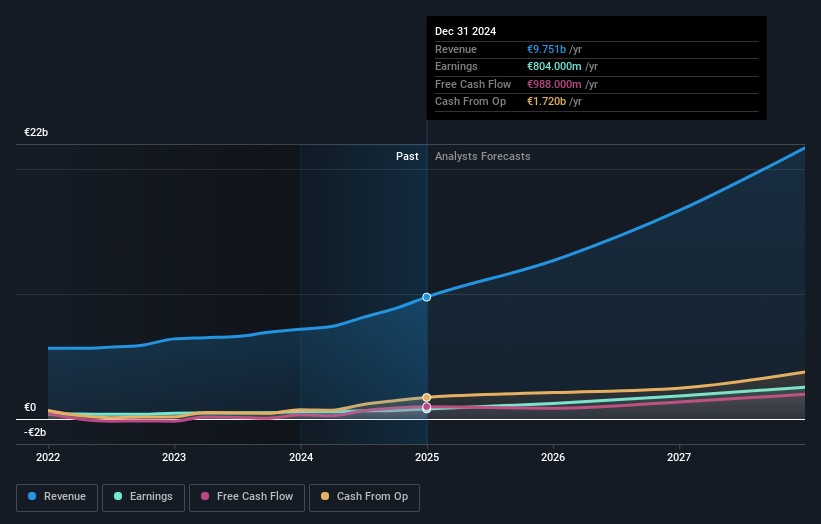
Task: Click the 2027 x-axis label
Action: click(679, 458)
